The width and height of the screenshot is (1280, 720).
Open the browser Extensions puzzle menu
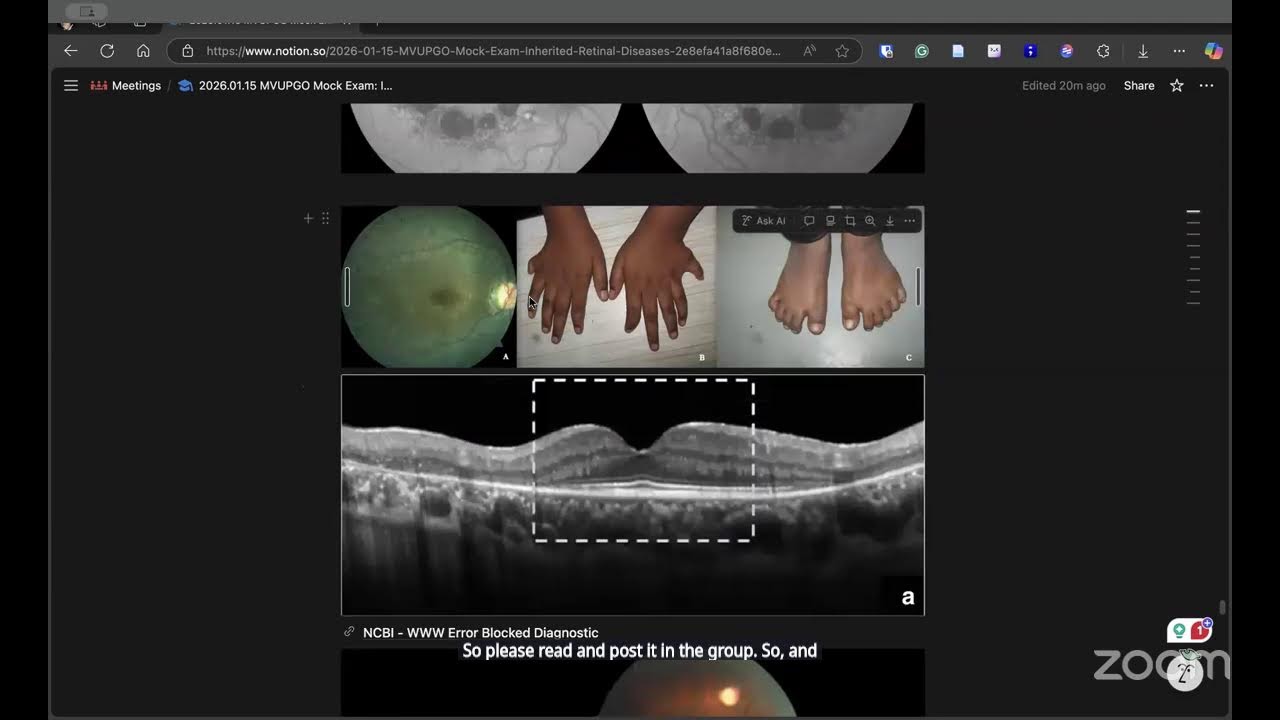tap(1103, 51)
